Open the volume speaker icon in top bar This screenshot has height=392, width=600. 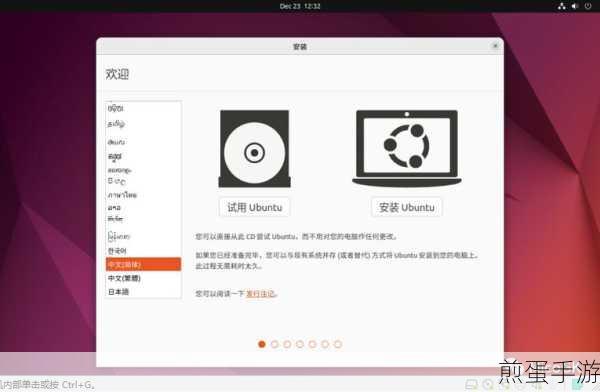[575, 6]
